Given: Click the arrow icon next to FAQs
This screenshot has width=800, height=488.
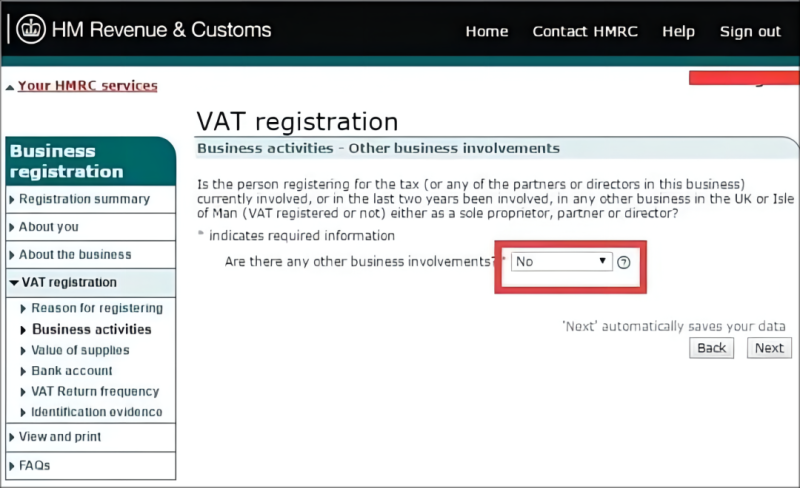Looking at the screenshot, I should click(x=12, y=466).
